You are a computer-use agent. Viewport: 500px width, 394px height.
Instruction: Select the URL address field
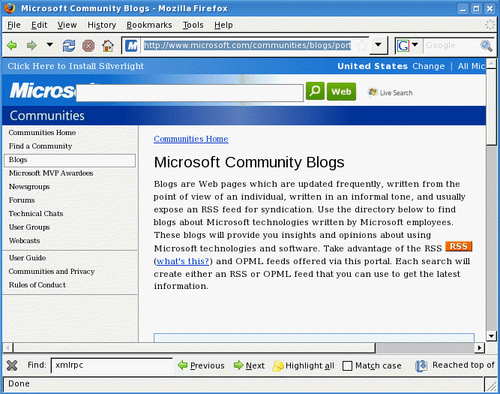click(247, 45)
